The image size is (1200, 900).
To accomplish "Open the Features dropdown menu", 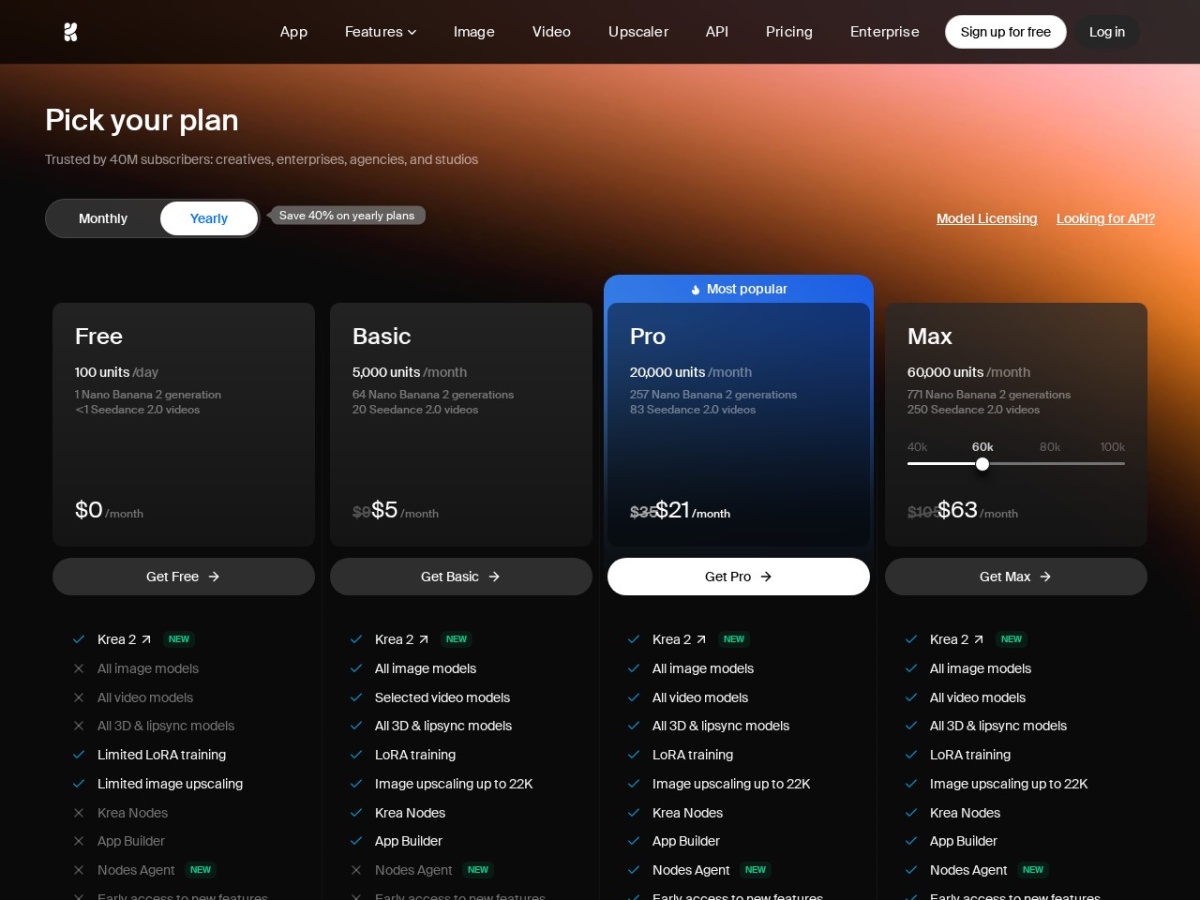I will click(x=380, y=32).
